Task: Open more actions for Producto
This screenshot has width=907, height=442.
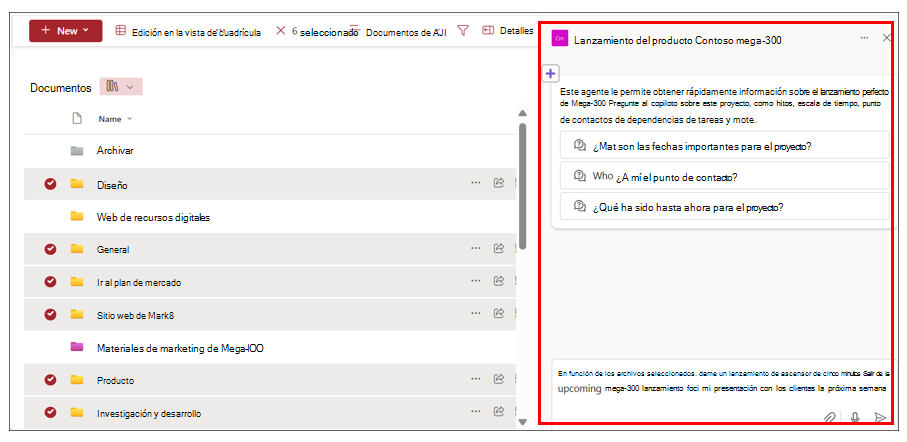Action: 475,380
